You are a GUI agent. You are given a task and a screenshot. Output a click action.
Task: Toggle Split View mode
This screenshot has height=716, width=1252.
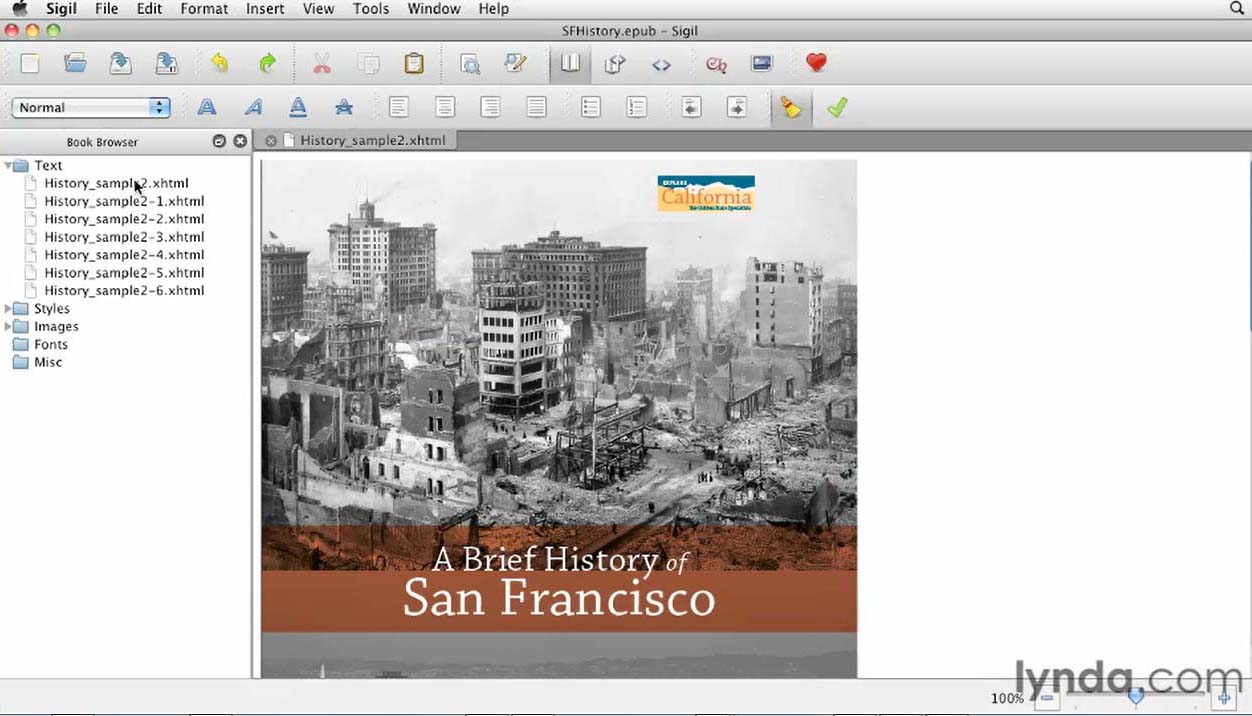[615, 64]
